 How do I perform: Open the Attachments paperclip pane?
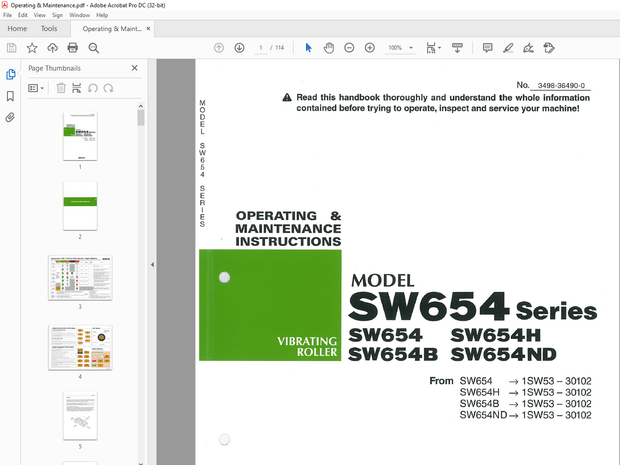pyautogui.click(x=10, y=117)
